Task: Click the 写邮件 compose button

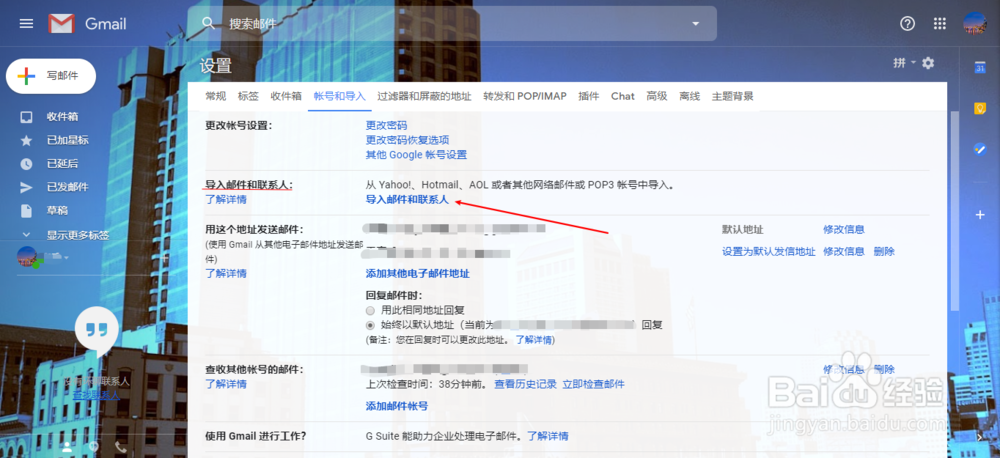Action: click(50, 76)
